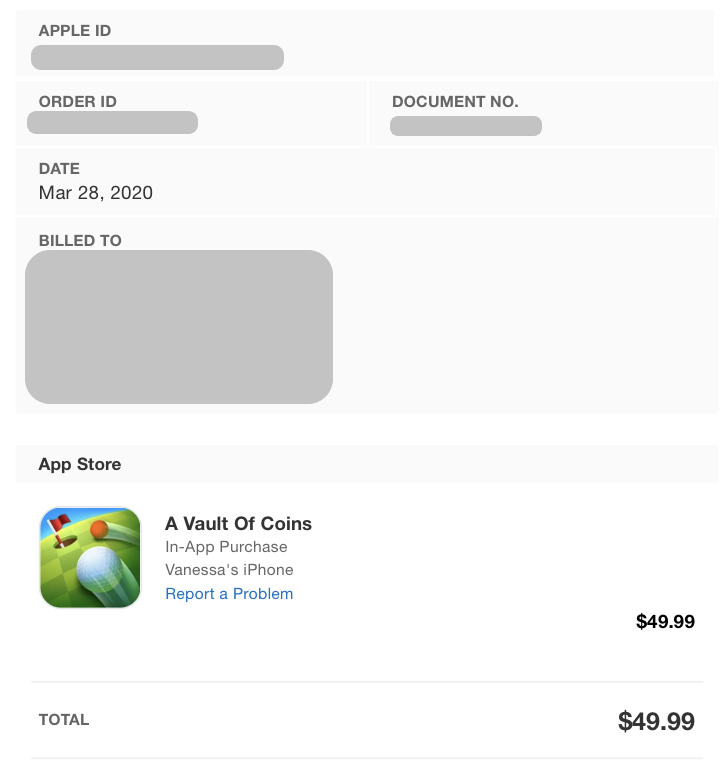Click the Golf Battle app icon

point(90,558)
